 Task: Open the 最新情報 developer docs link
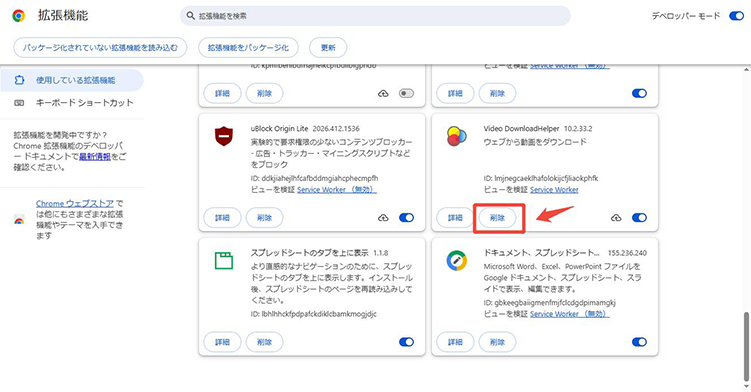point(95,157)
